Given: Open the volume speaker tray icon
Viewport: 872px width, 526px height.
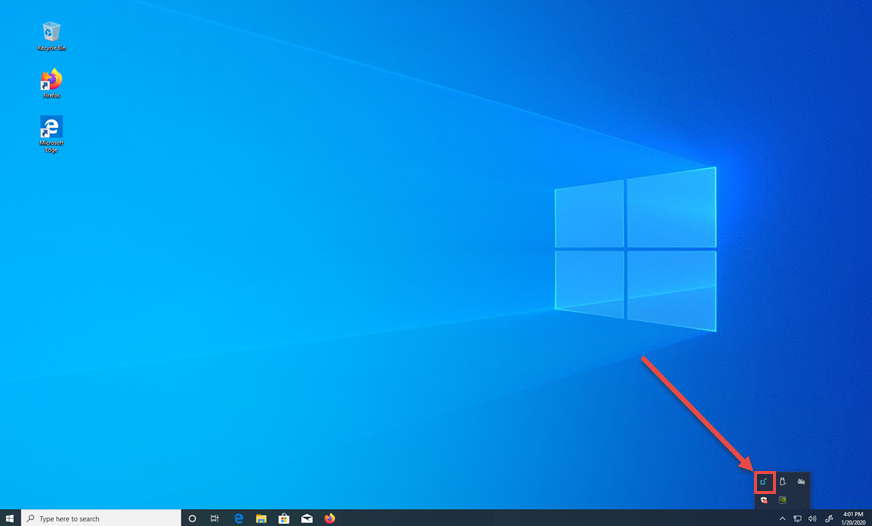Looking at the screenshot, I should [812, 519].
